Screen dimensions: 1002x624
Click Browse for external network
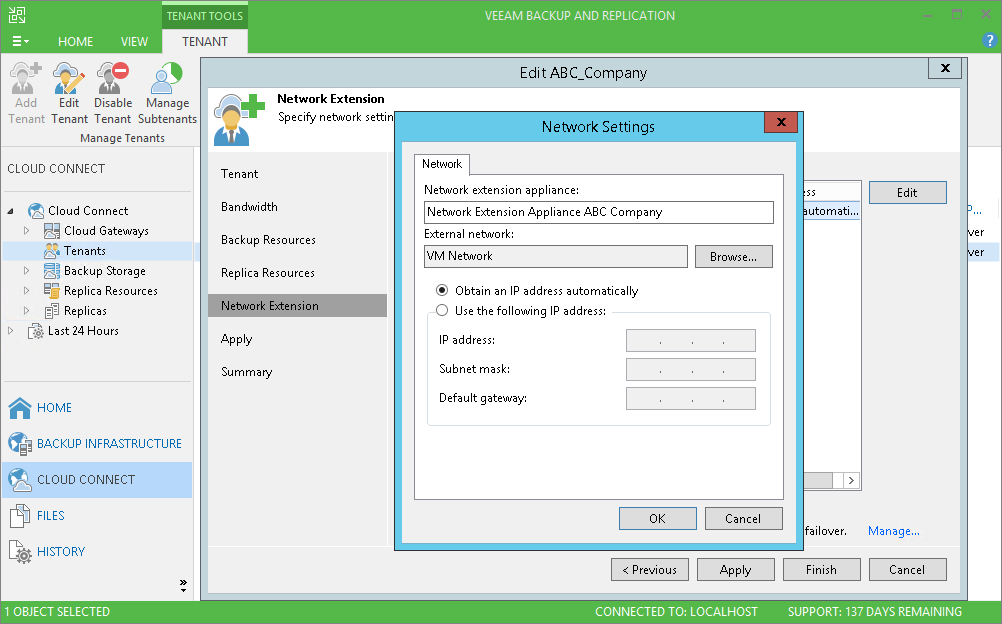pyautogui.click(x=734, y=256)
